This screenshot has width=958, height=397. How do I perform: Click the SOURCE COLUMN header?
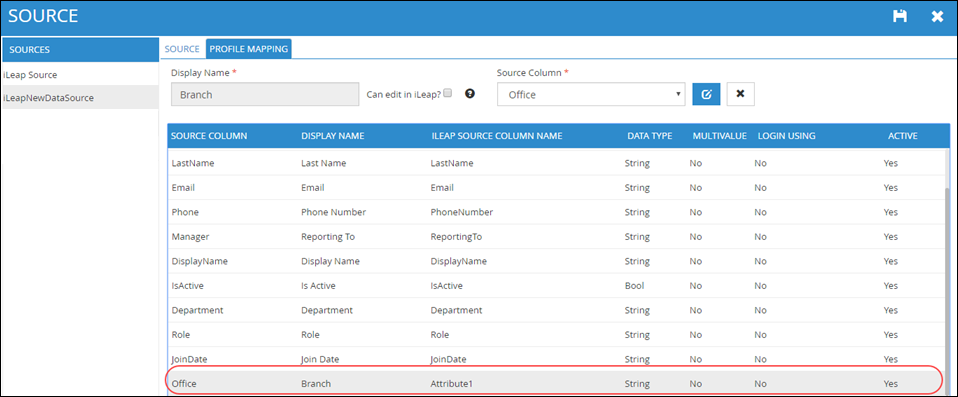[209, 136]
